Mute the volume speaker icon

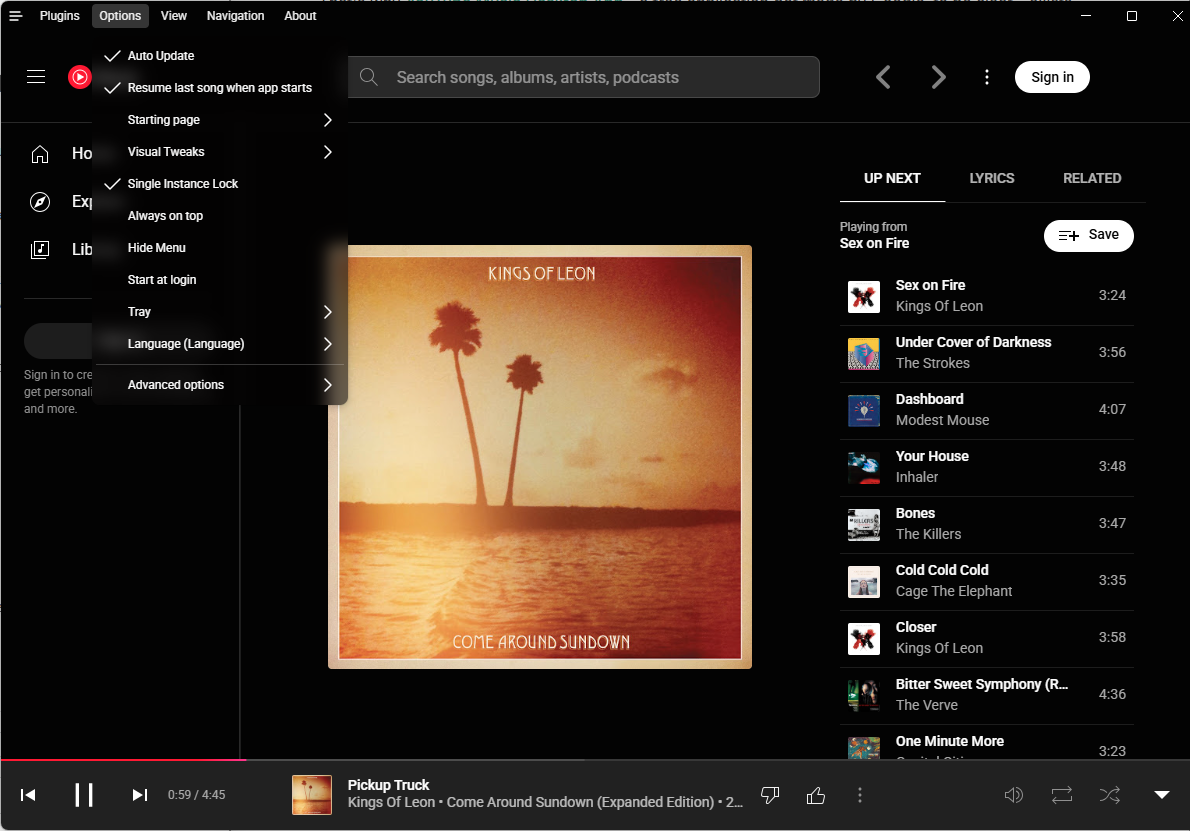tap(1013, 795)
